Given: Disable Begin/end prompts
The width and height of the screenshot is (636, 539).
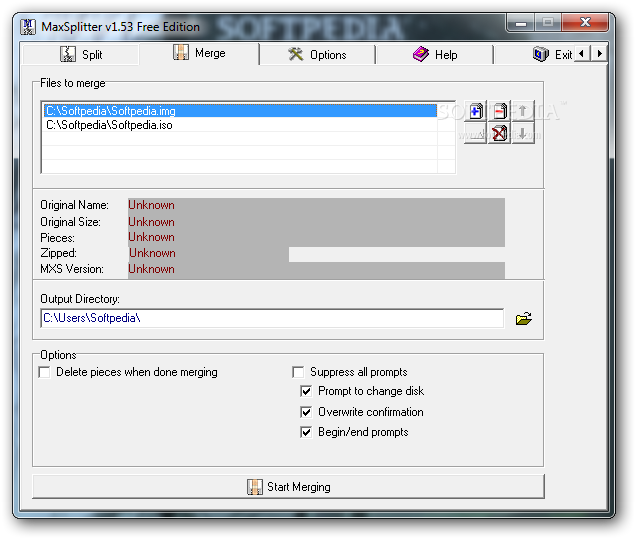Looking at the screenshot, I should tap(306, 432).
